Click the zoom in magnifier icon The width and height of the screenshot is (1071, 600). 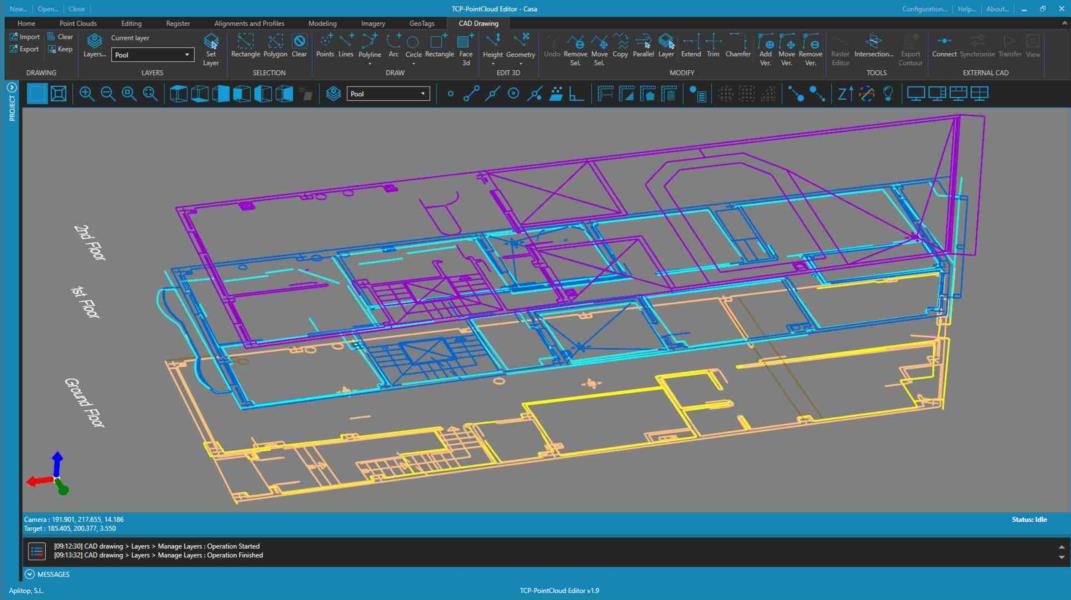[x=87, y=93]
